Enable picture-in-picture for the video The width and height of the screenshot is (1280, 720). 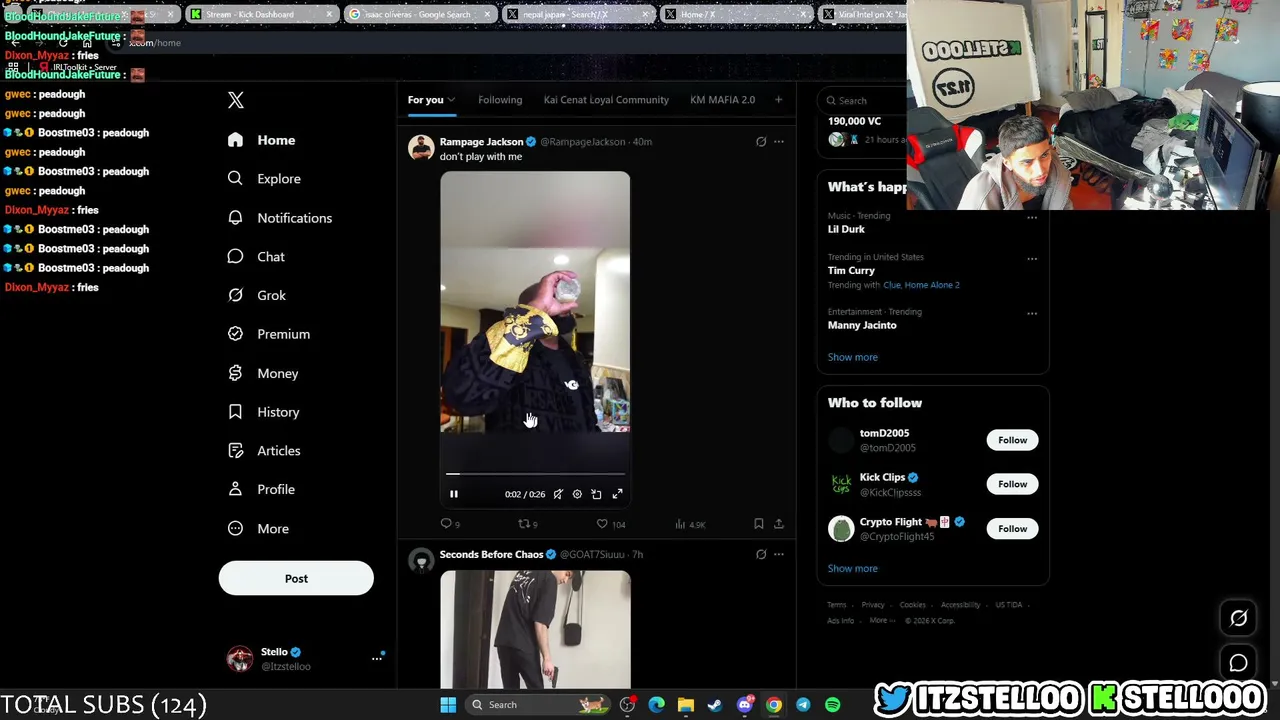pyautogui.click(x=596, y=494)
